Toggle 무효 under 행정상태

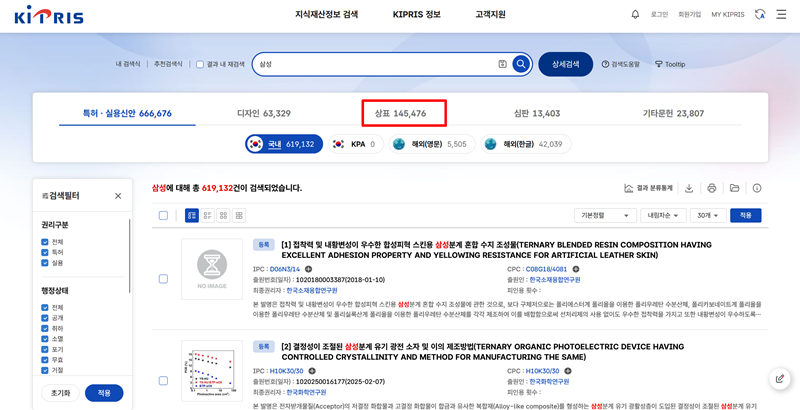[45, 360]
